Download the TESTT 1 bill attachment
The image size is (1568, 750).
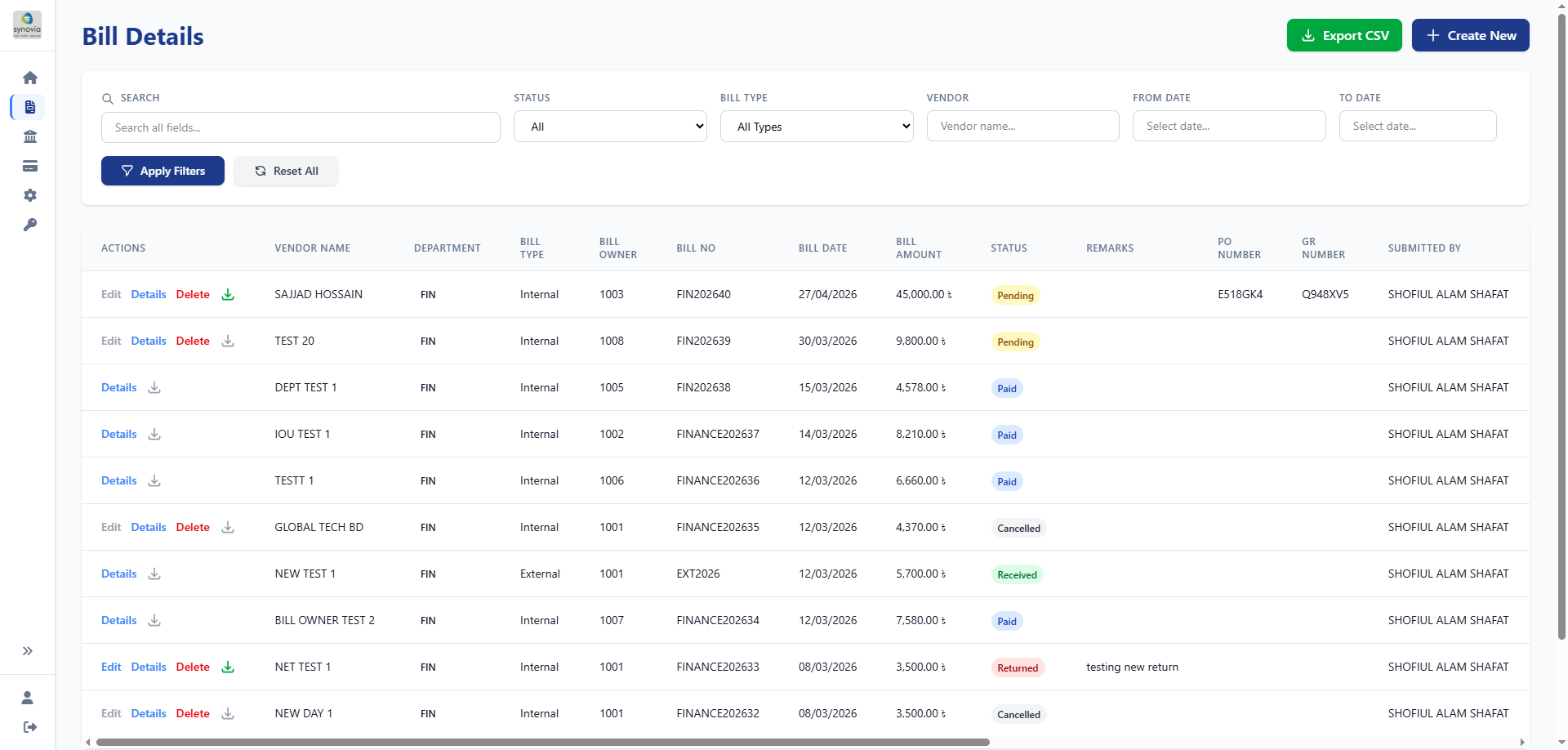[x=154, y=480]
